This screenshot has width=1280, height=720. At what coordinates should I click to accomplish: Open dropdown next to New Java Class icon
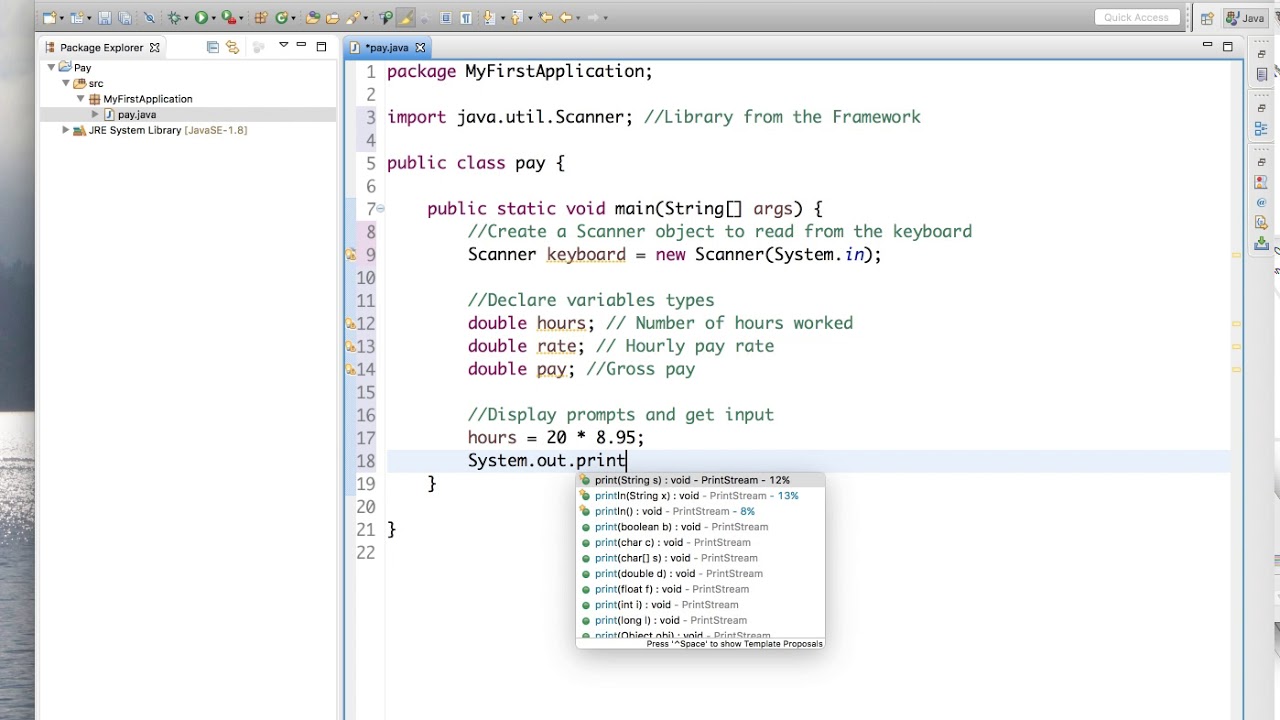pyautogui.click(x=293, y=18)
